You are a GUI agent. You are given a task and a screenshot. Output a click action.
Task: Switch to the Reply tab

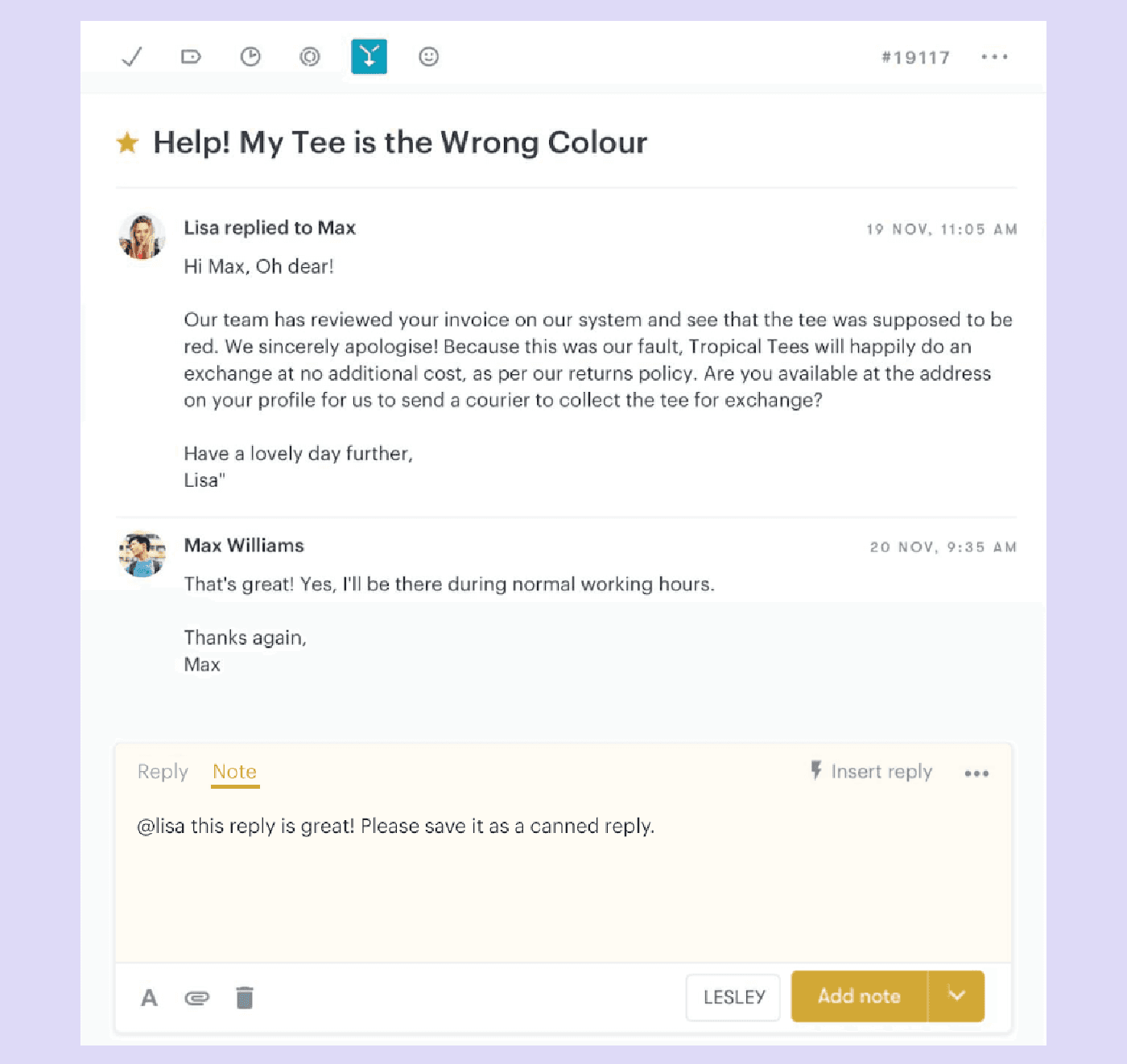pyautogui.click(x=162, y=771)
